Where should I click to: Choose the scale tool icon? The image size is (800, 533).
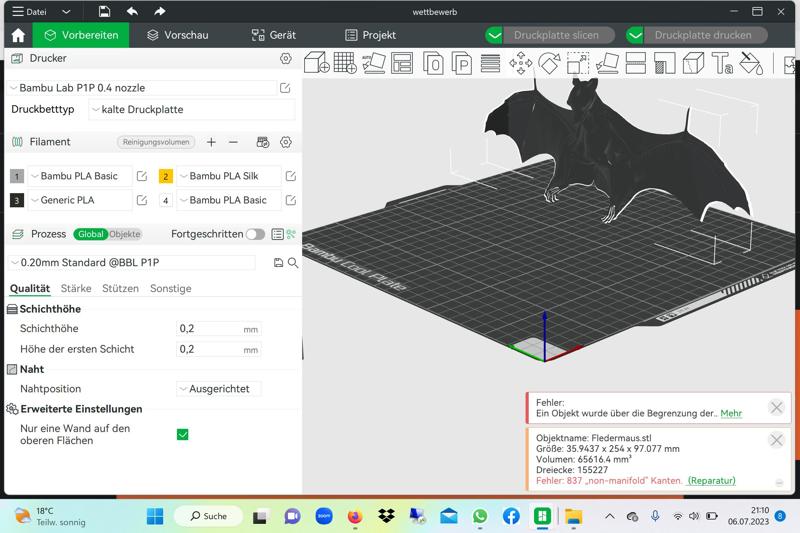578,64
